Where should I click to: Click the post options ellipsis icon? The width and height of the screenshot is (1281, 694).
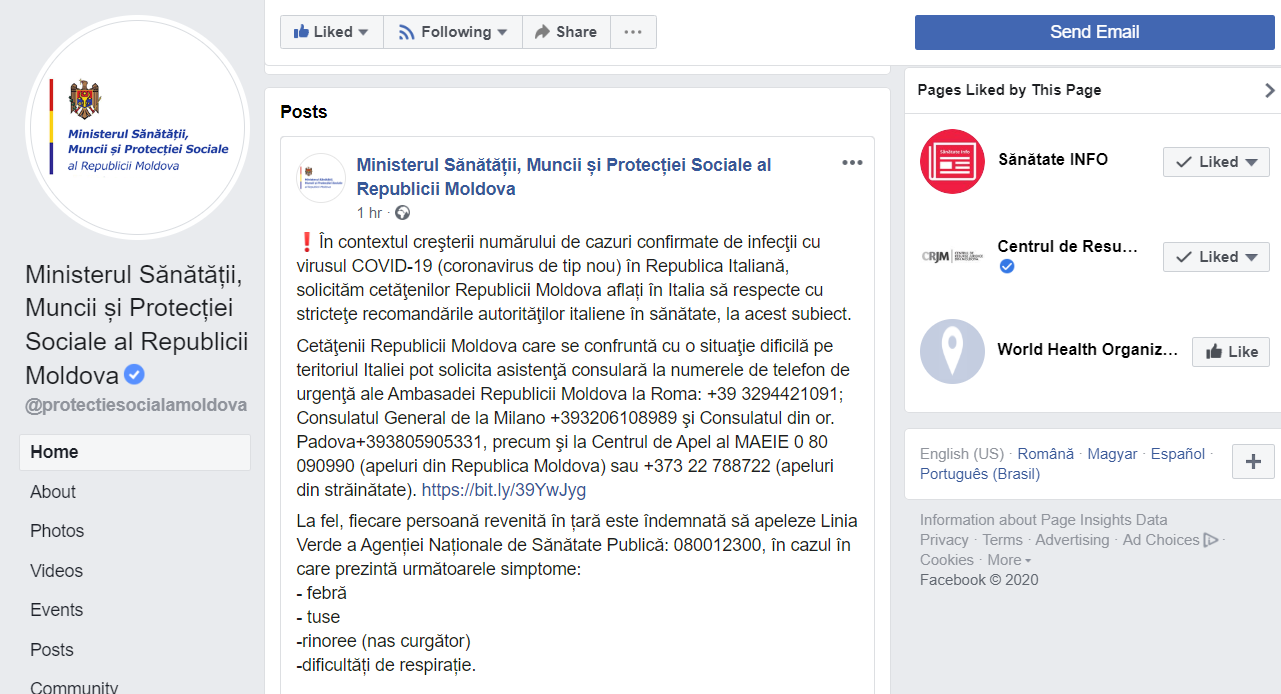(x=852, y=163)
